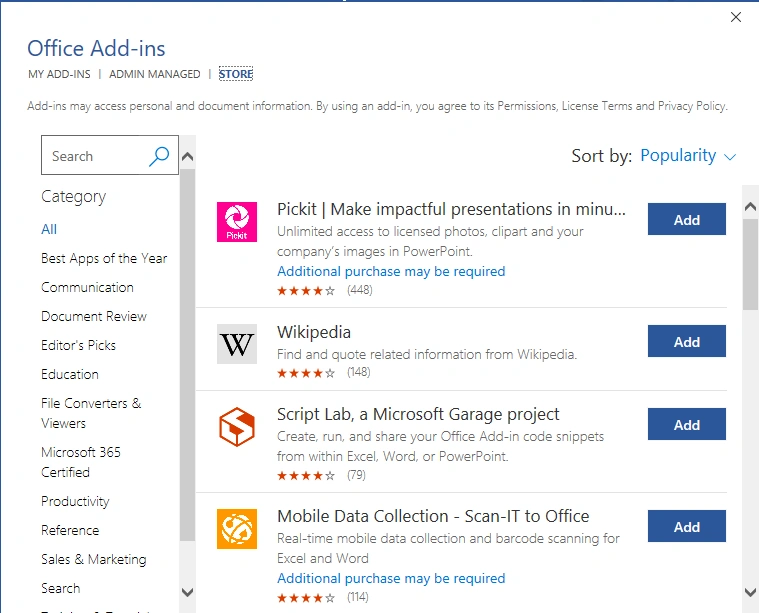The width and height of the screenshot is (759, 613).
Task: Open Script Lab Microsoft Garage project title
Action: tap(418, 414)
